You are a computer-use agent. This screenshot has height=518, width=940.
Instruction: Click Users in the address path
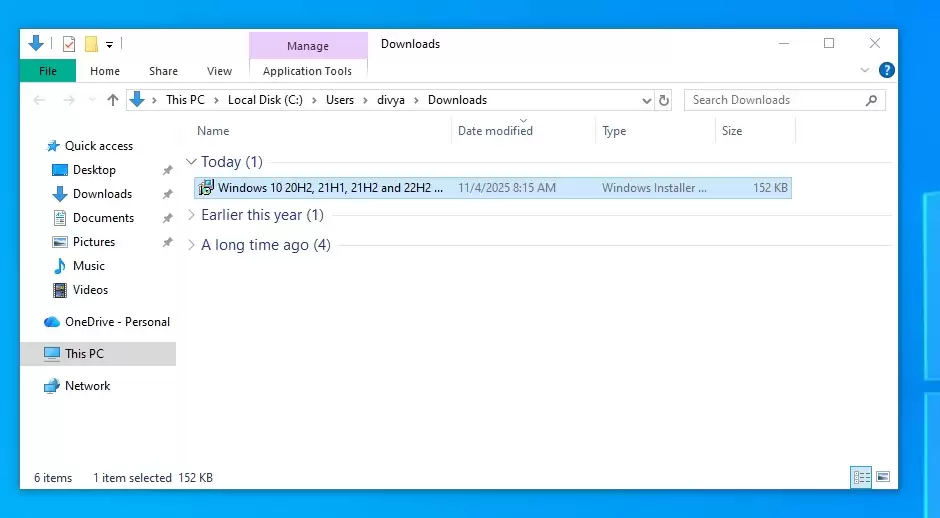click(340, 100)
